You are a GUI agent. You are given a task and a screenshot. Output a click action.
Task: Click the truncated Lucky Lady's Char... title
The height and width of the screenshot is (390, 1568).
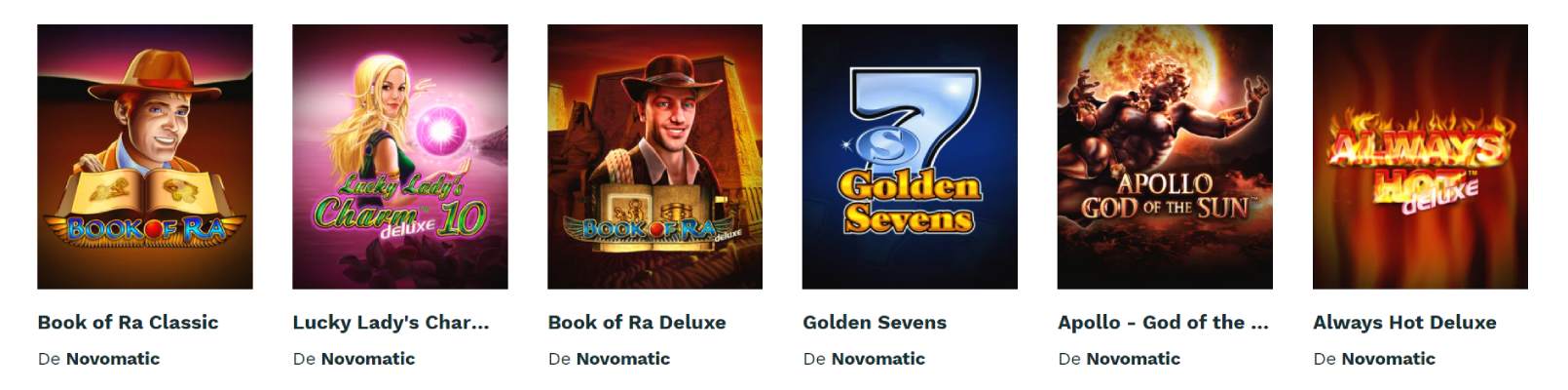pyautogui.click(x=391, y=322)
